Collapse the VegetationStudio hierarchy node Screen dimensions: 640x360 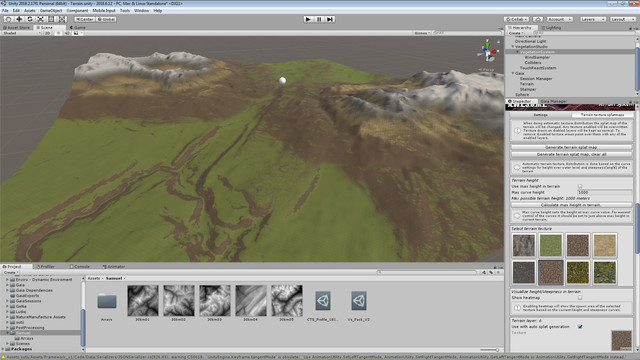513,47
